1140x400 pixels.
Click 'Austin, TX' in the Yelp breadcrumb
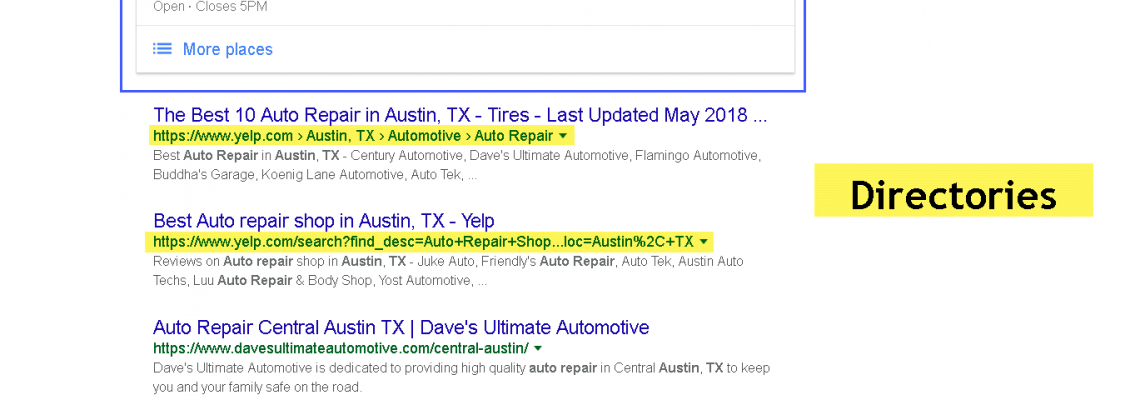[340, 136]
